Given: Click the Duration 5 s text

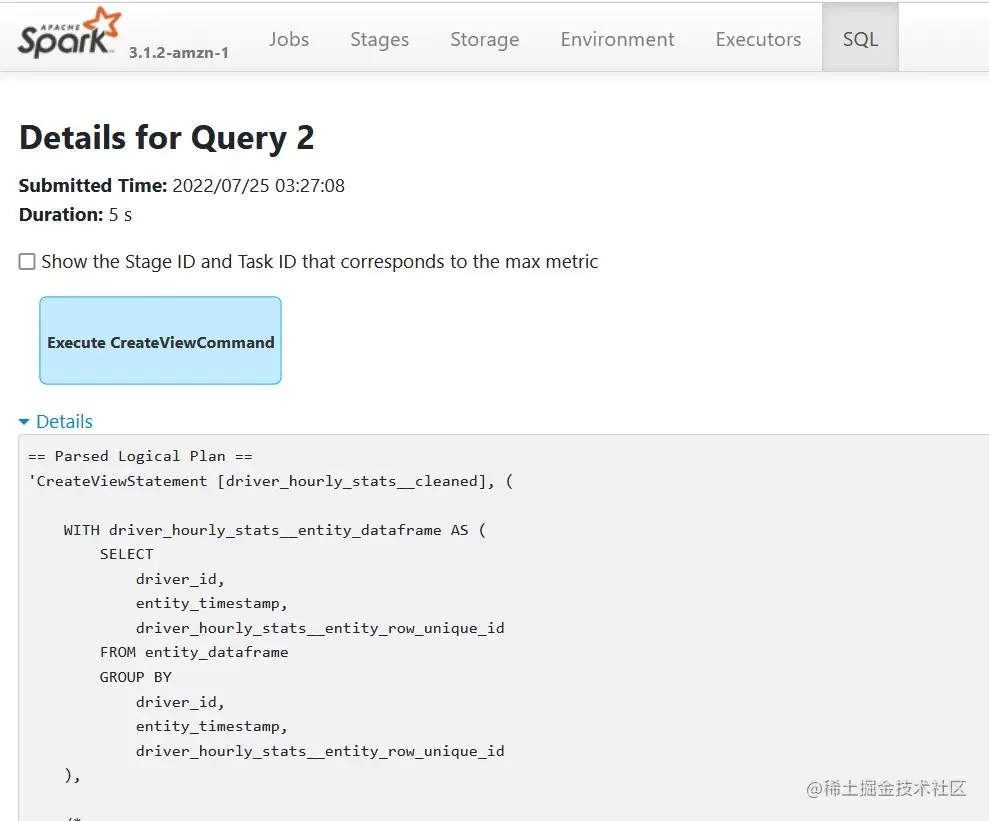Looking at the screenshot, I should (75, 214).
